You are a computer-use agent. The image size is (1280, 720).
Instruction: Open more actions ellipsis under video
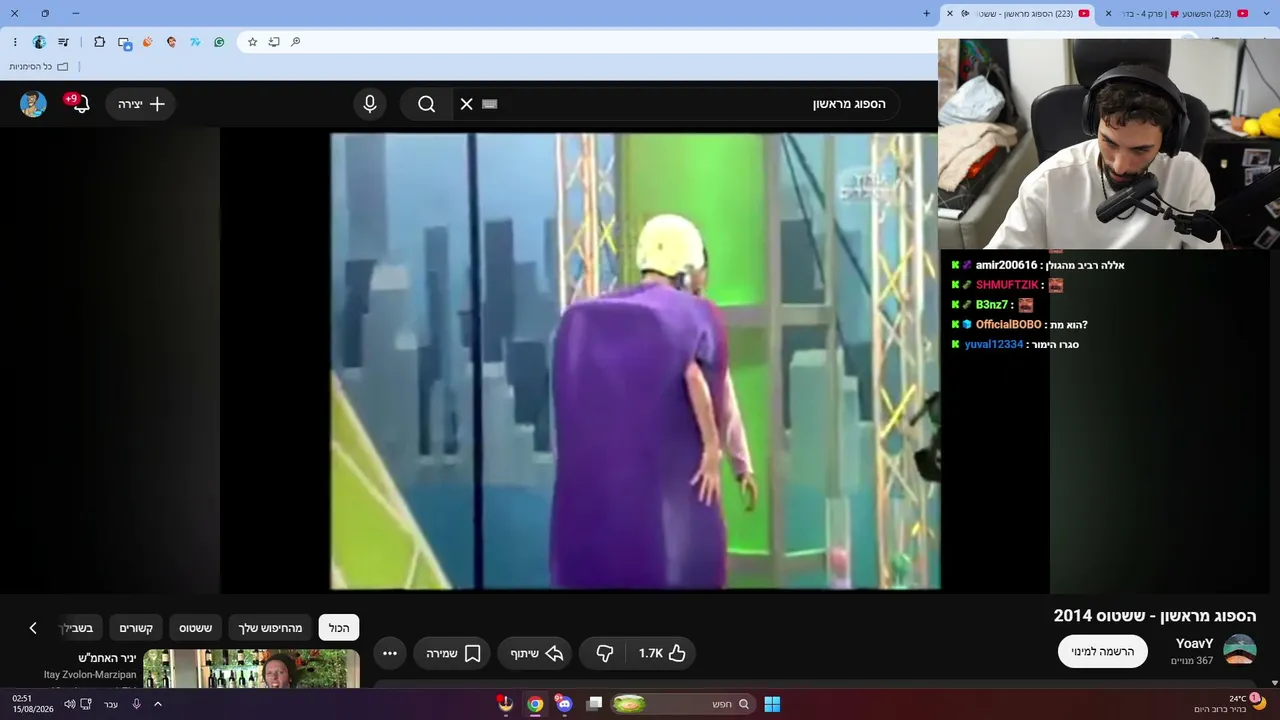click(x=390, y=653)
